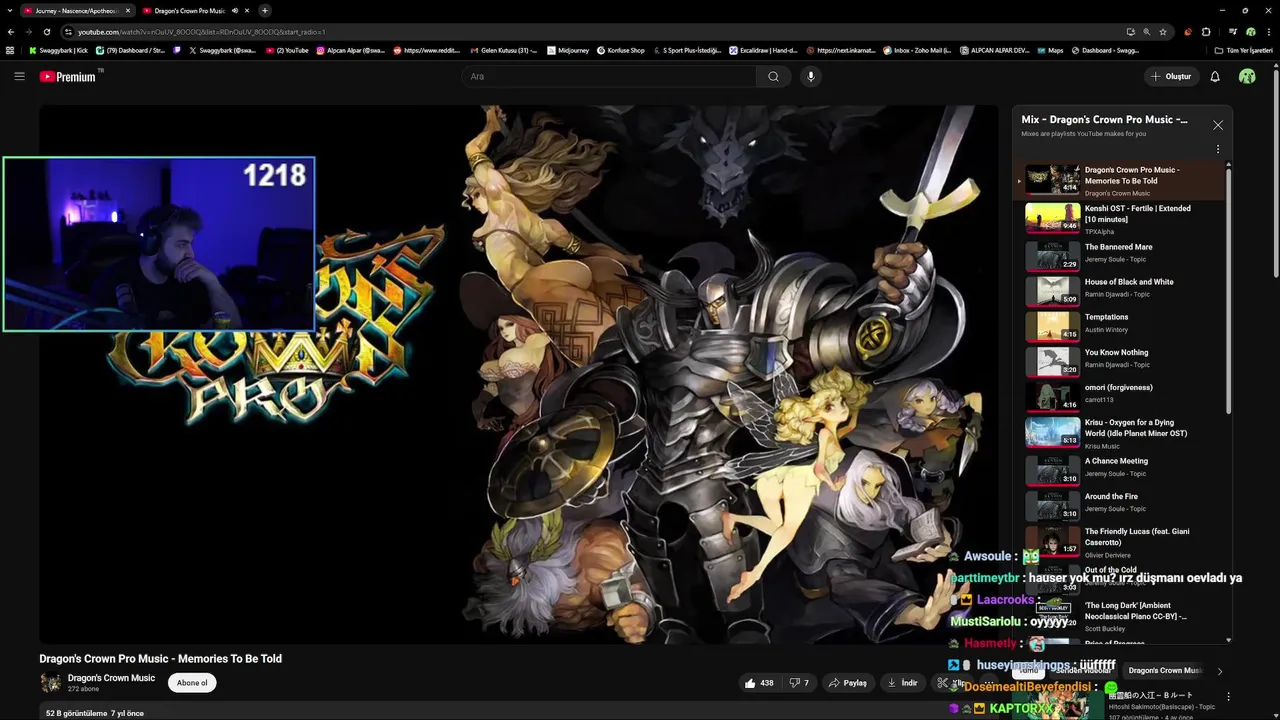The width and height of the screenshot is (1280, 720).
Task: Select the Dragon's Crown Pro Music tab
Action: pyautogui.click(x=188, y=11)
